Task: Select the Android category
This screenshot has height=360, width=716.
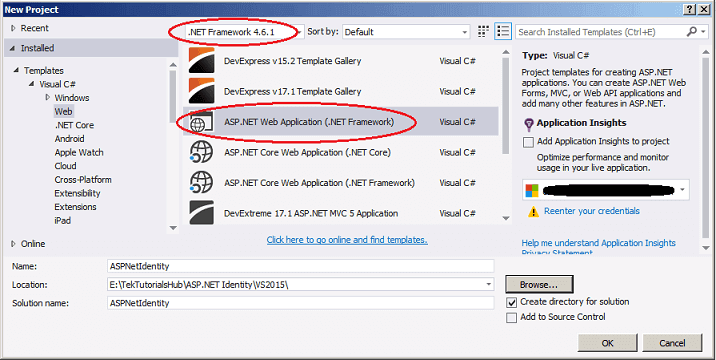Action: pos(69,139)
